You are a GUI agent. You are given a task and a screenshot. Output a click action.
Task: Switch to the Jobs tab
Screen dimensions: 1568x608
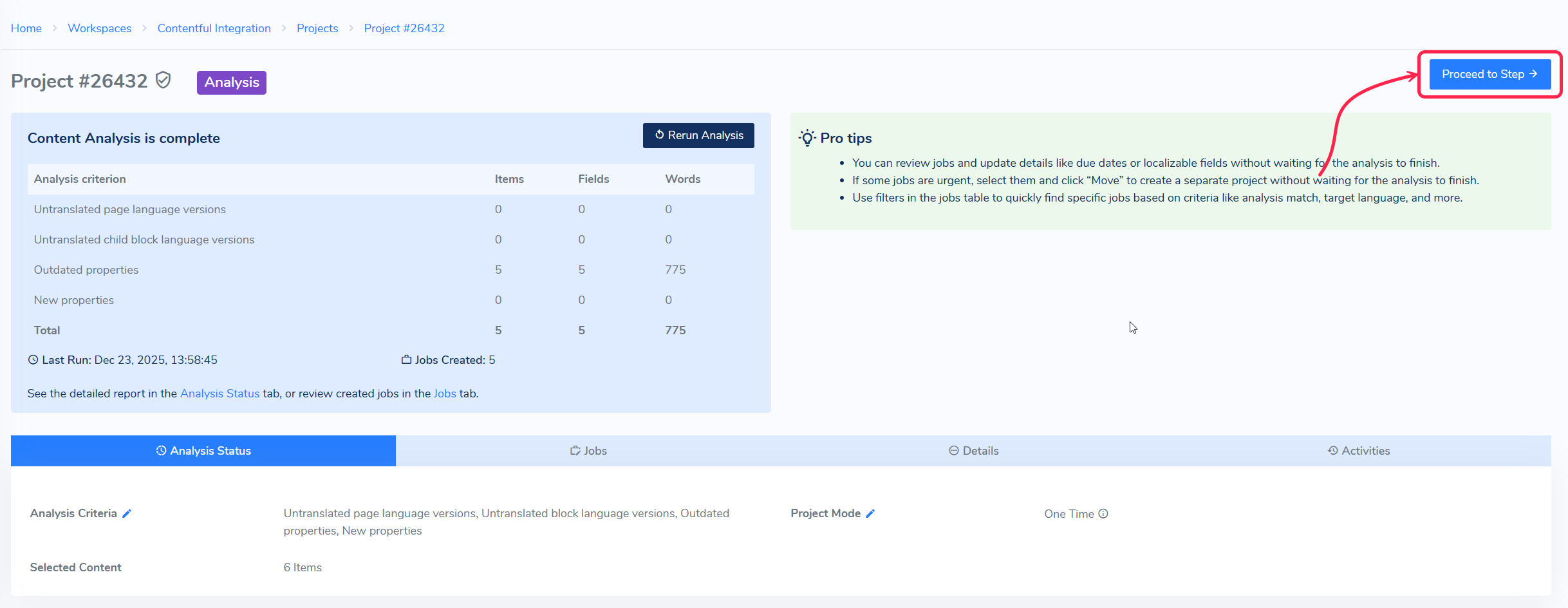coord(588,451)
